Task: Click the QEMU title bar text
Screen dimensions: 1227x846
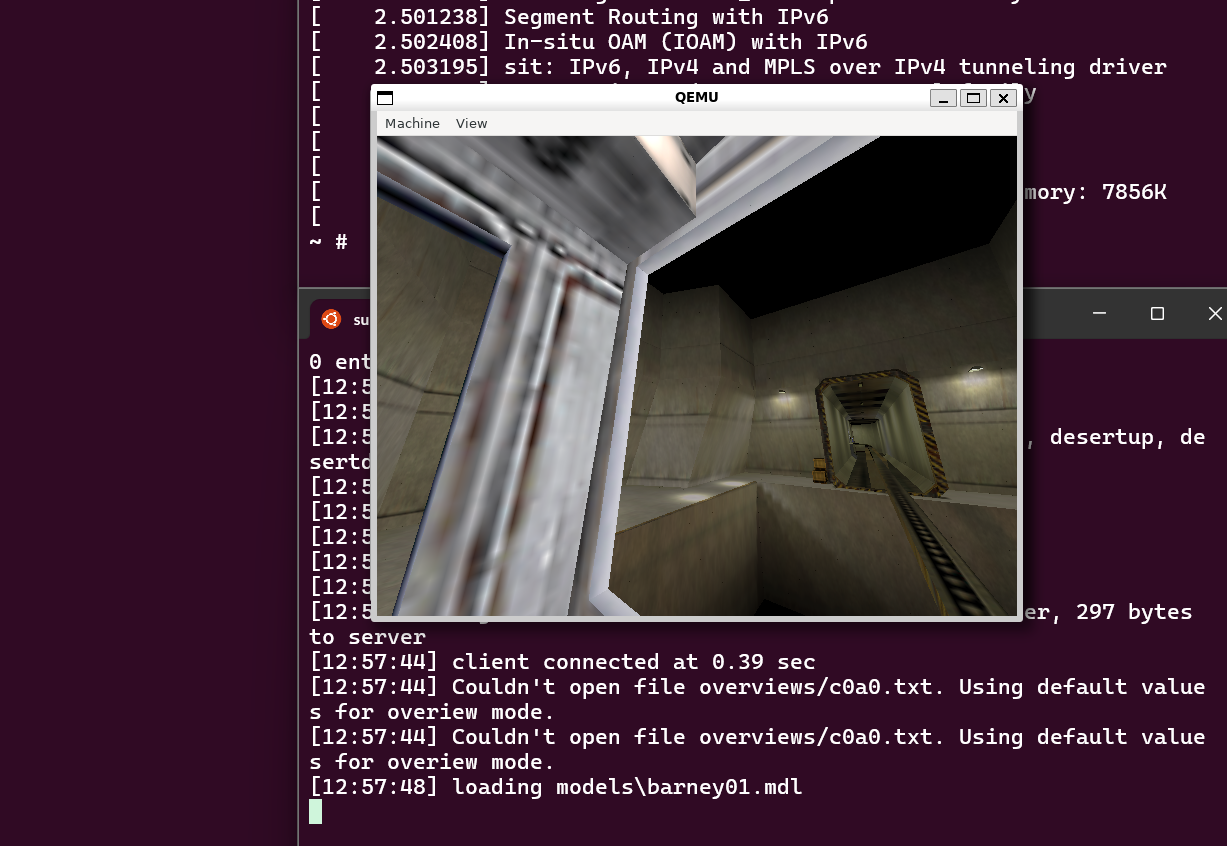Action: [696, 97]
